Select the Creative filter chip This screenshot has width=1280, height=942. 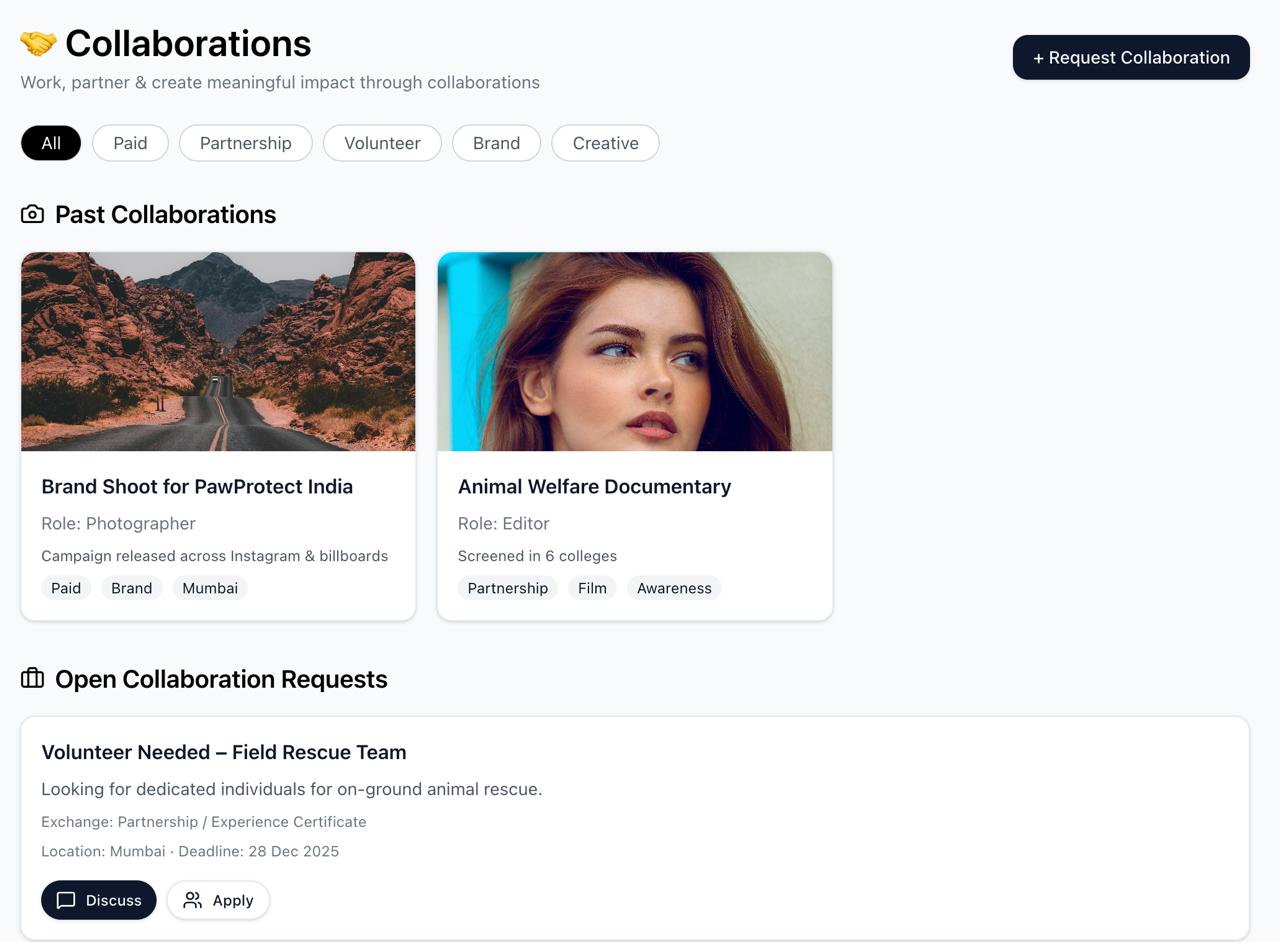pos(605,143)
